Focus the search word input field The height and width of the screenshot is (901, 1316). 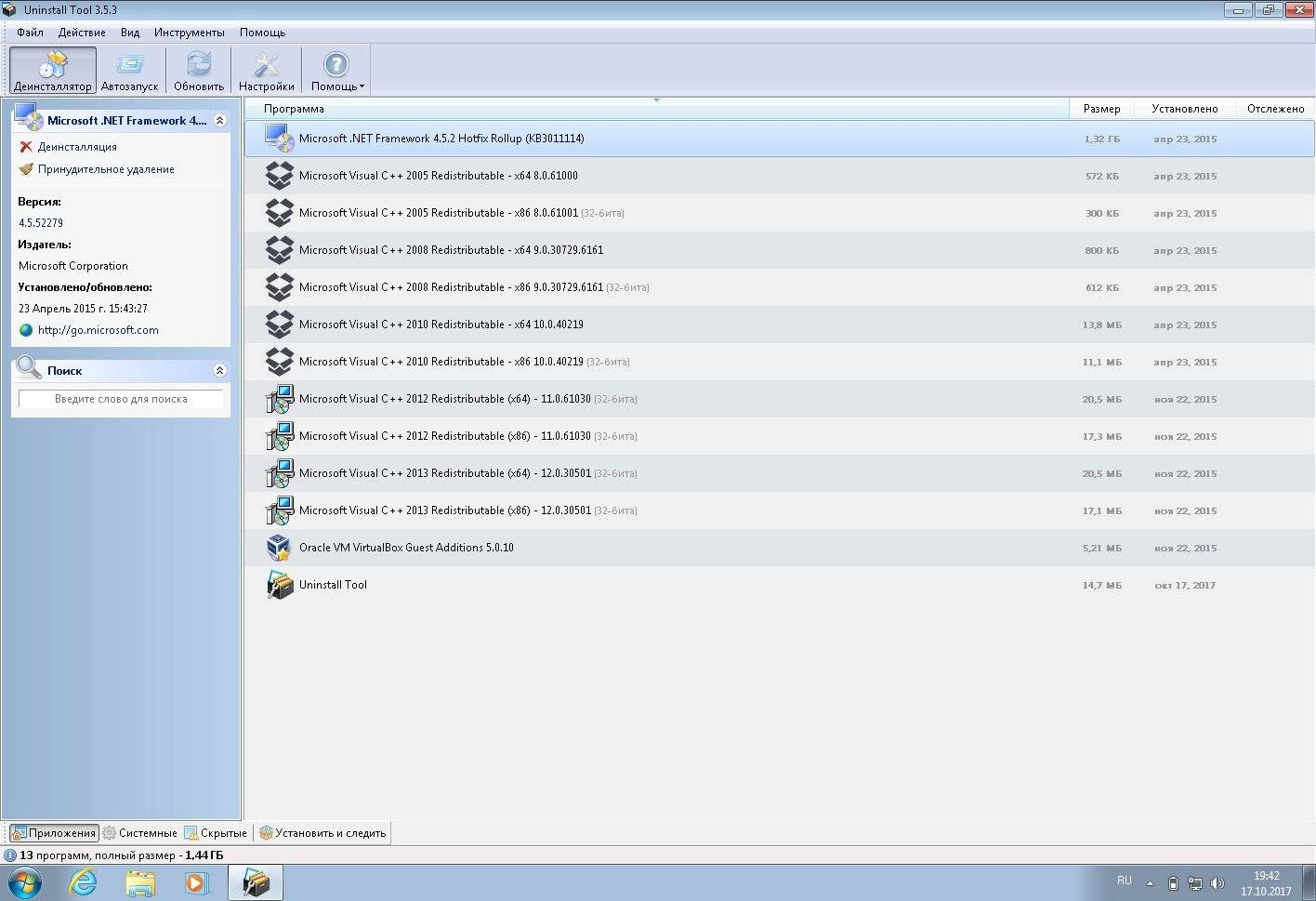click(121, 399)
